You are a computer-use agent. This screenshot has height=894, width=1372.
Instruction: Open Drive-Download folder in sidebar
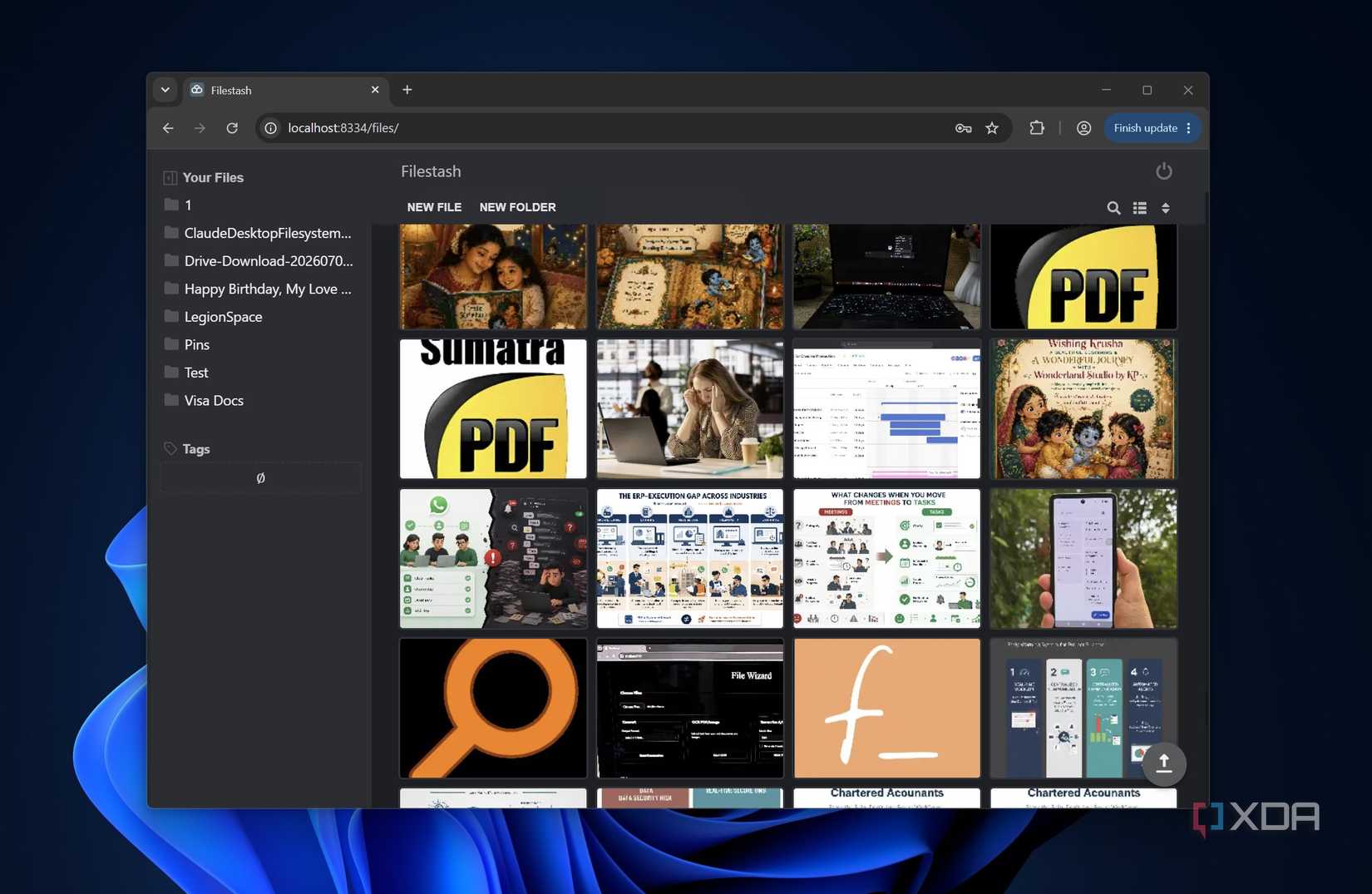260,261
